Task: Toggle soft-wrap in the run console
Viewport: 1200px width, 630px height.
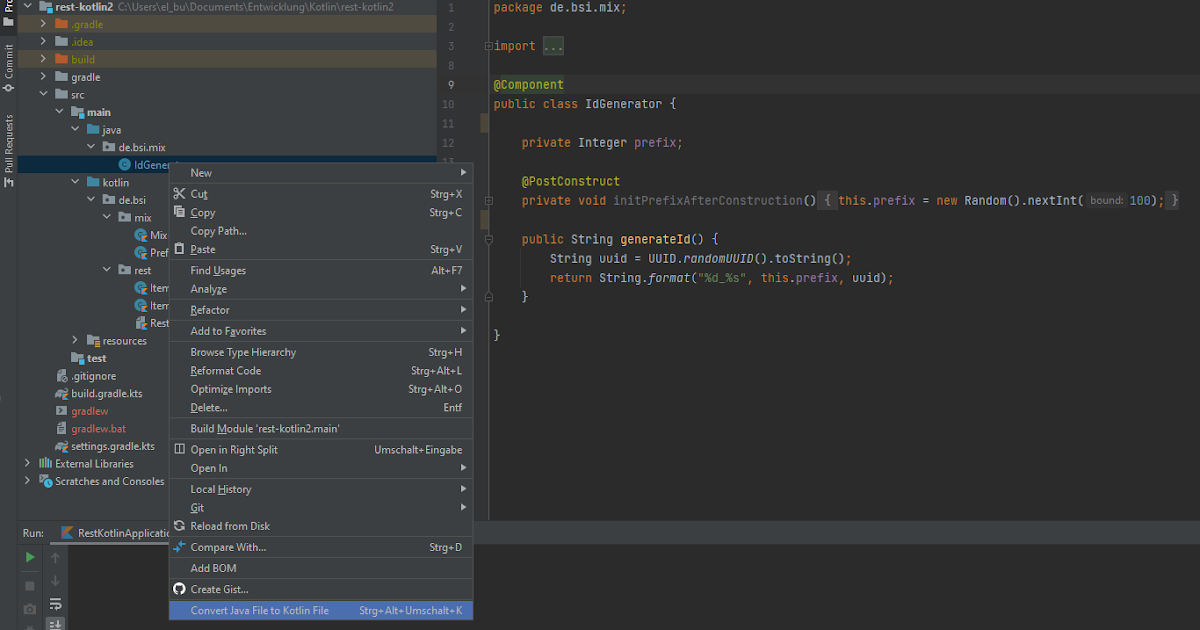Action: pos(55,604)
